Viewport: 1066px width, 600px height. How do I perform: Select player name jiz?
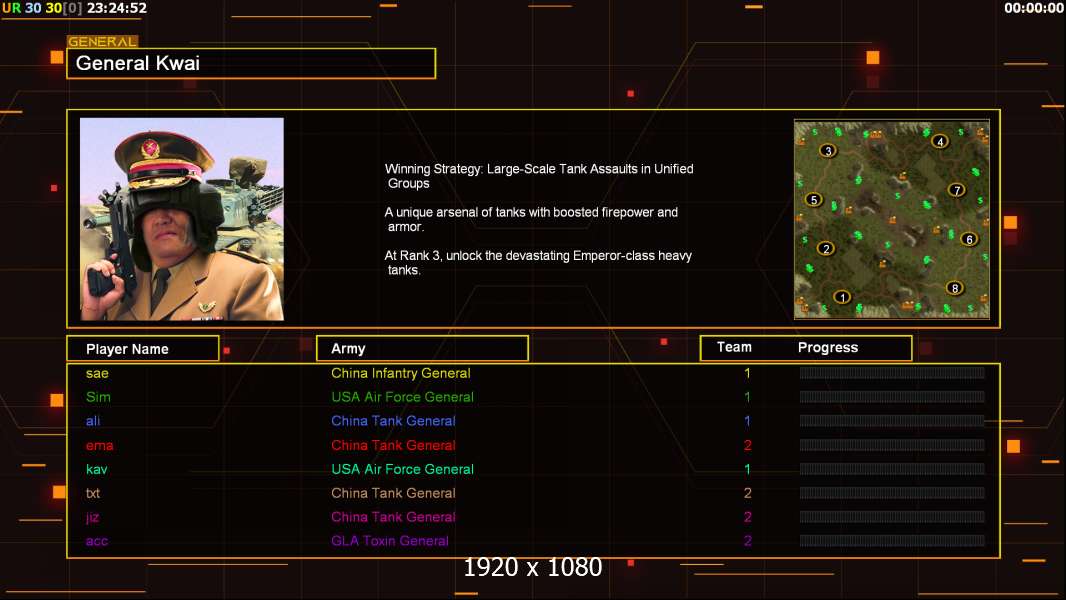coord(92,517)
